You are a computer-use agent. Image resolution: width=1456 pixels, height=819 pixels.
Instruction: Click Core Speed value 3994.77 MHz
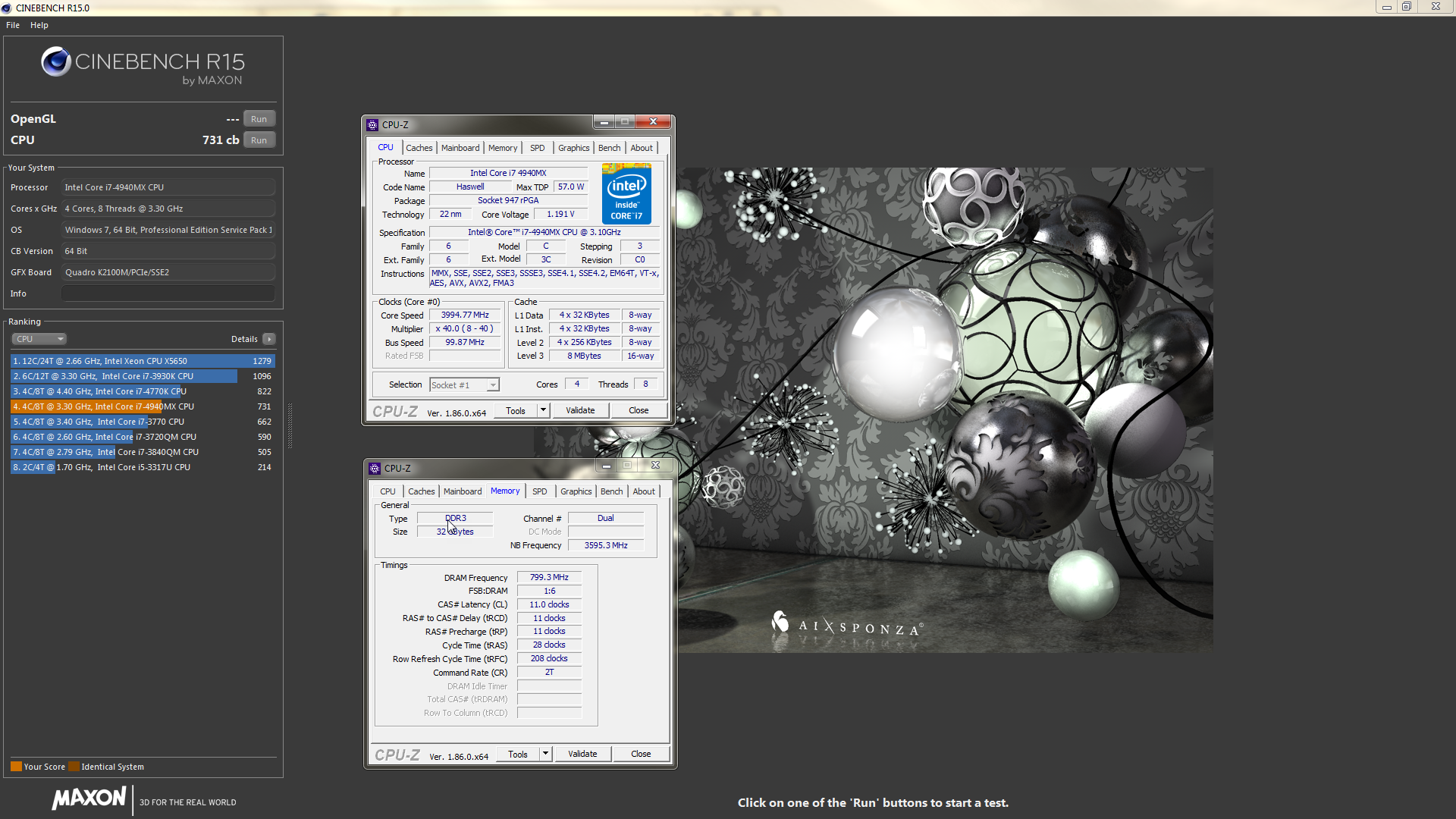(x=465, y=315)
